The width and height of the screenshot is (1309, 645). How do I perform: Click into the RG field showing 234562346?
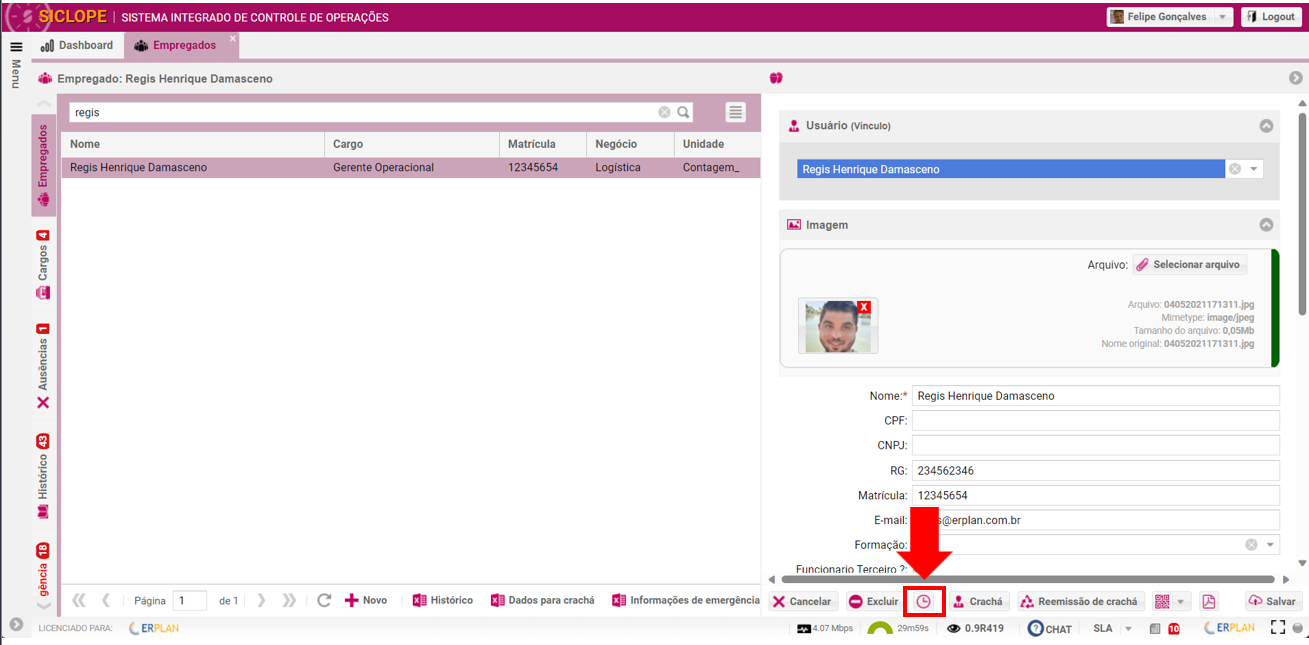point(1096,470)
